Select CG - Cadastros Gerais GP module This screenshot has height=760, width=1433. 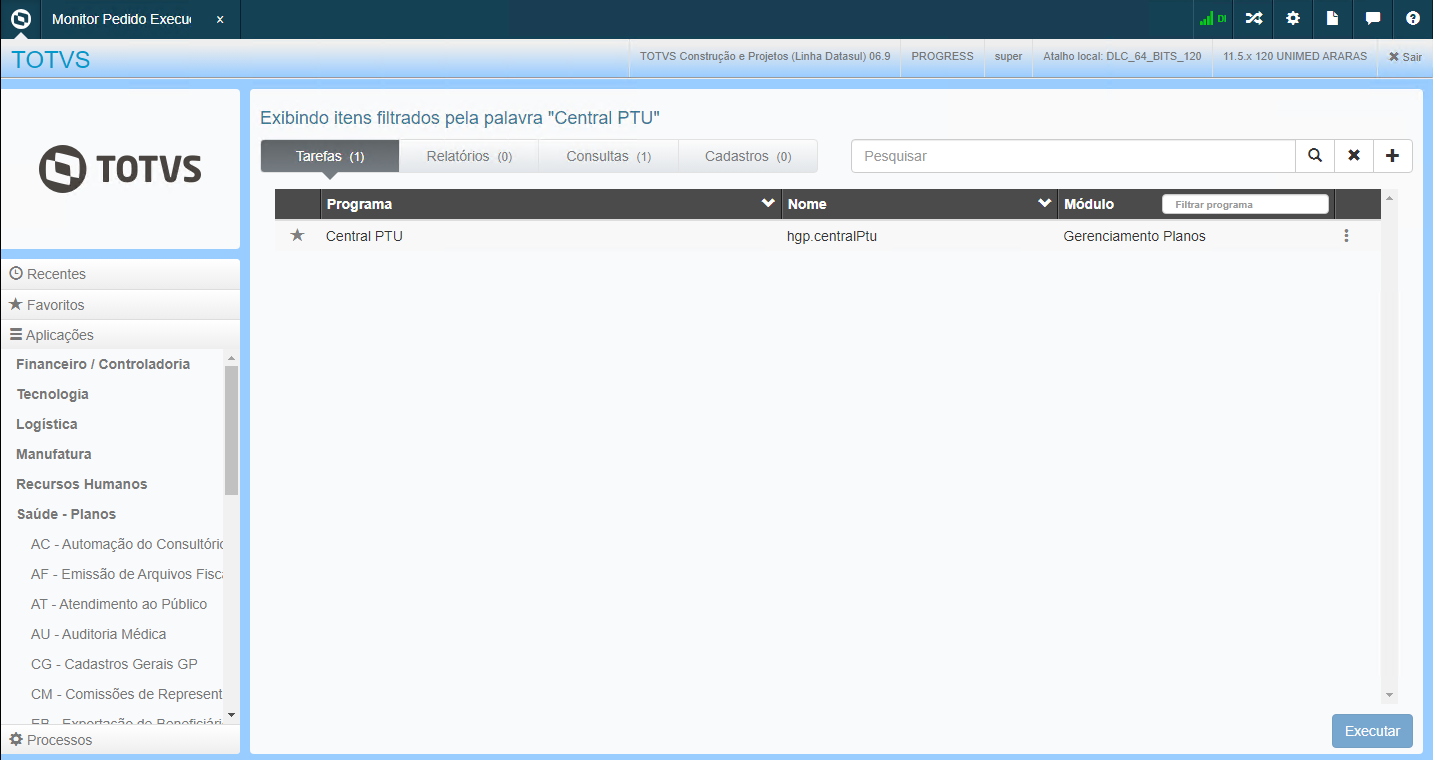(114, 664)
